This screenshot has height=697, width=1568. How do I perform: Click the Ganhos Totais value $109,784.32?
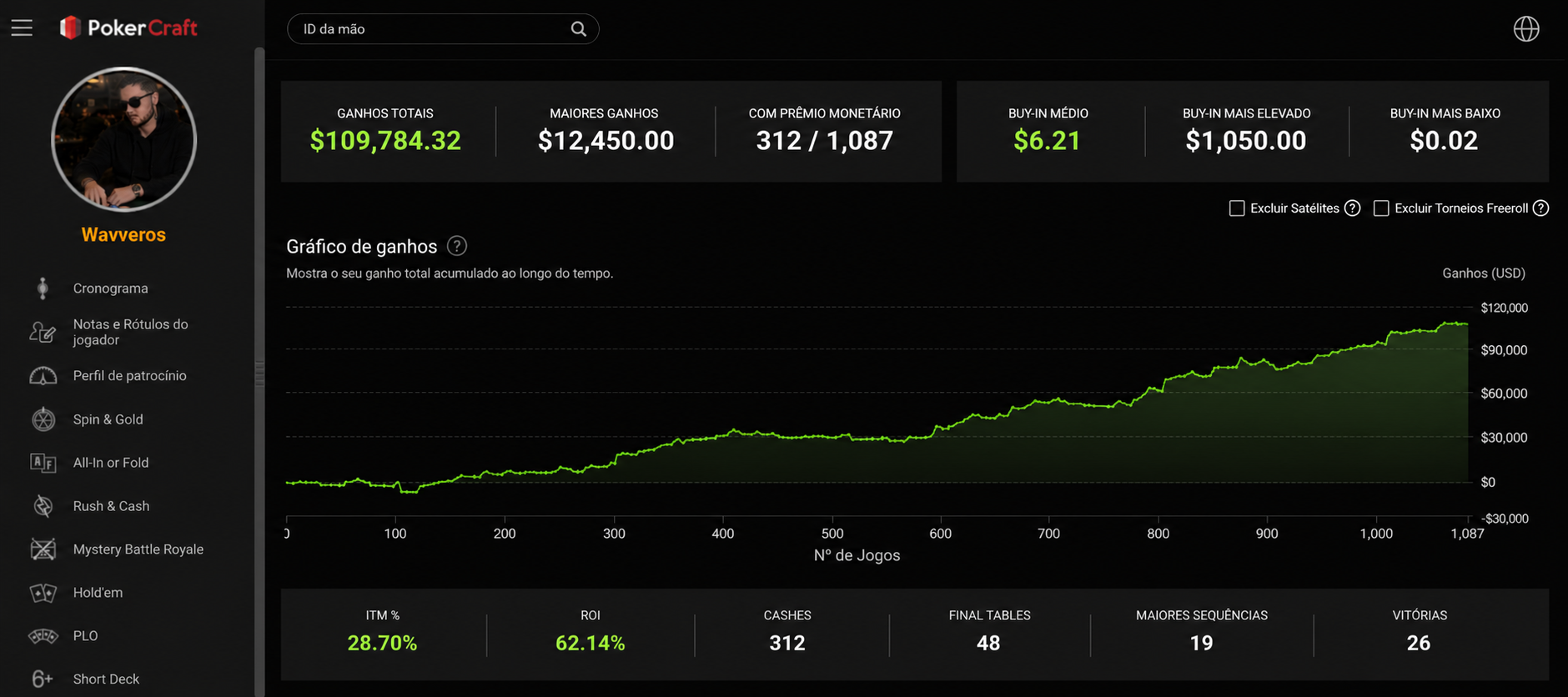(x=385, y=141)
